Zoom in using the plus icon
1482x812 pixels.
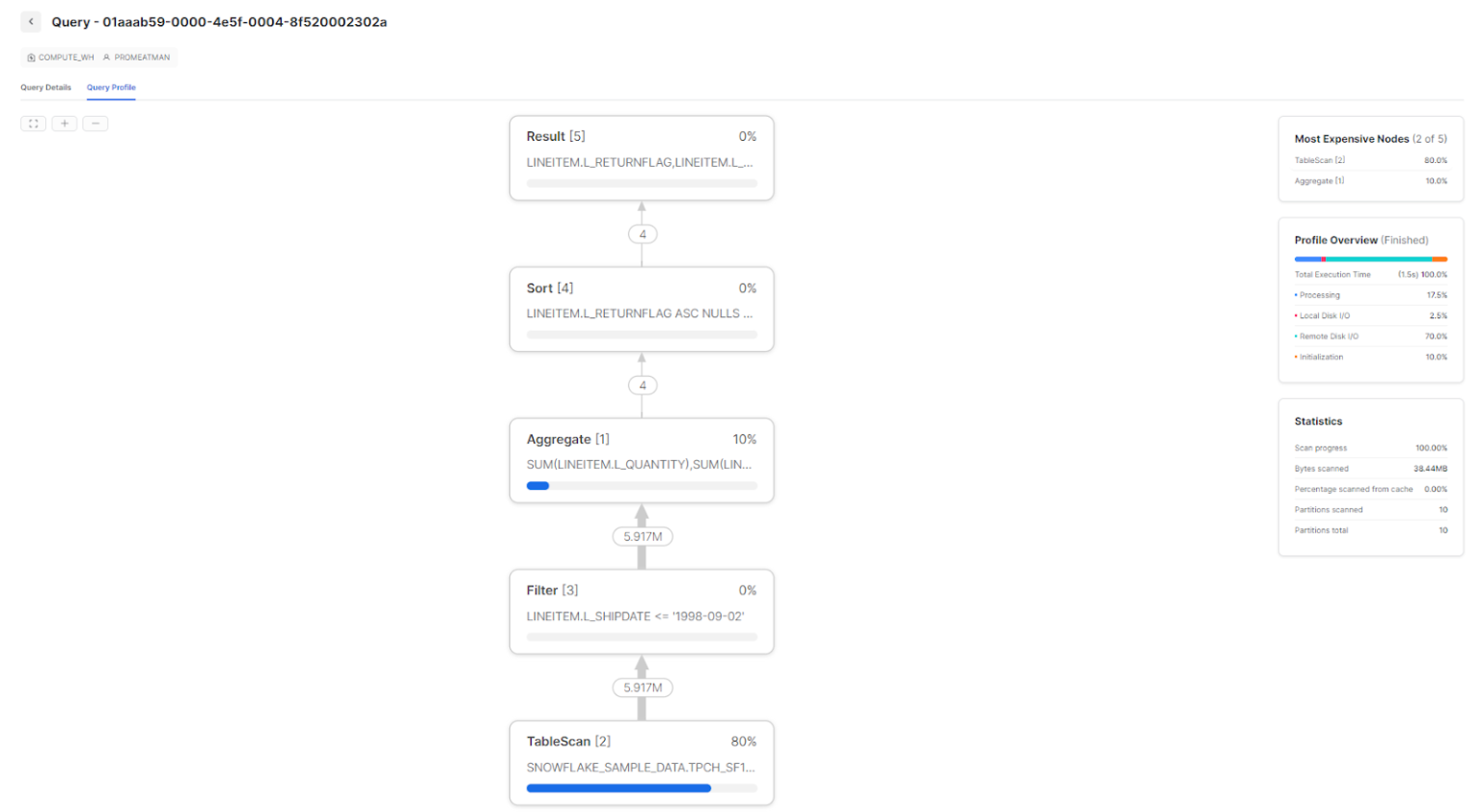coord(64,123)
